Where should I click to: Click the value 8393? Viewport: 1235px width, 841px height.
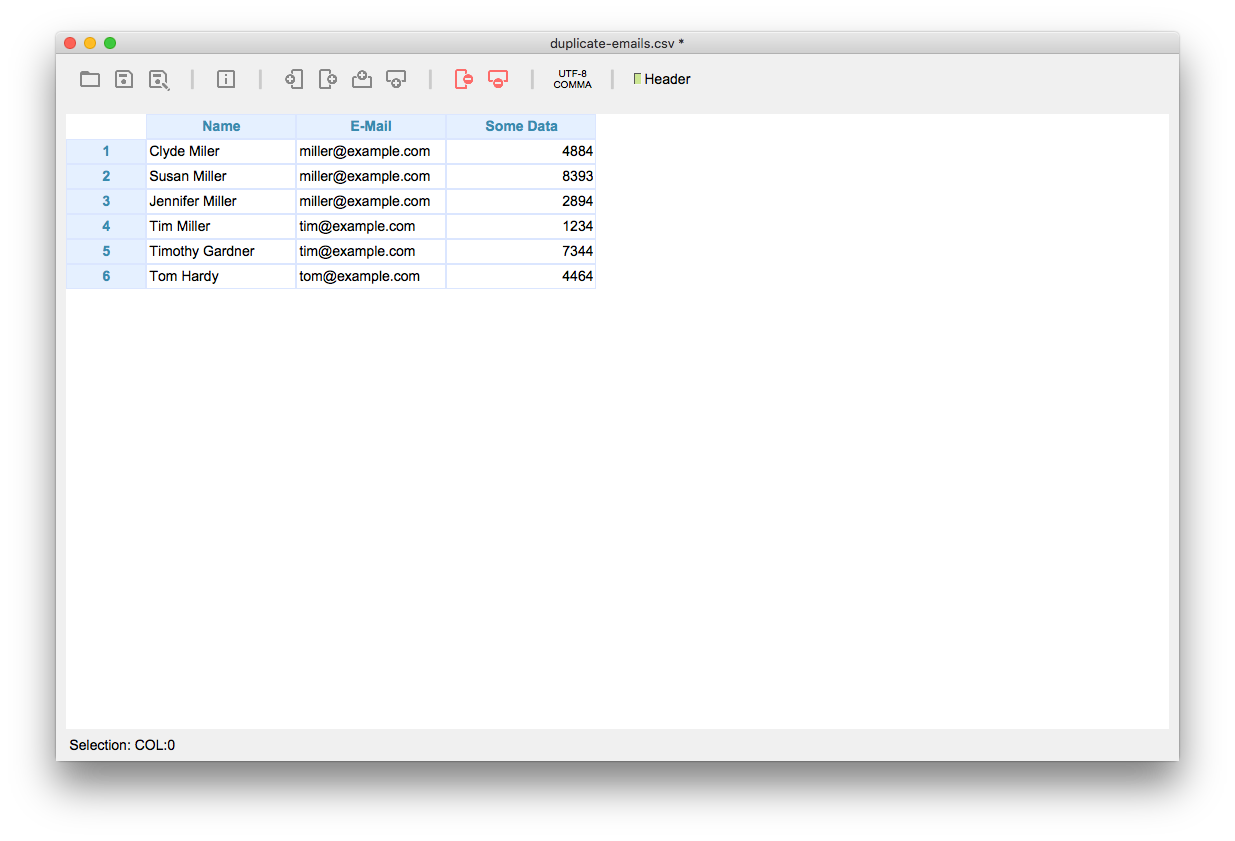tap(521, 176)
